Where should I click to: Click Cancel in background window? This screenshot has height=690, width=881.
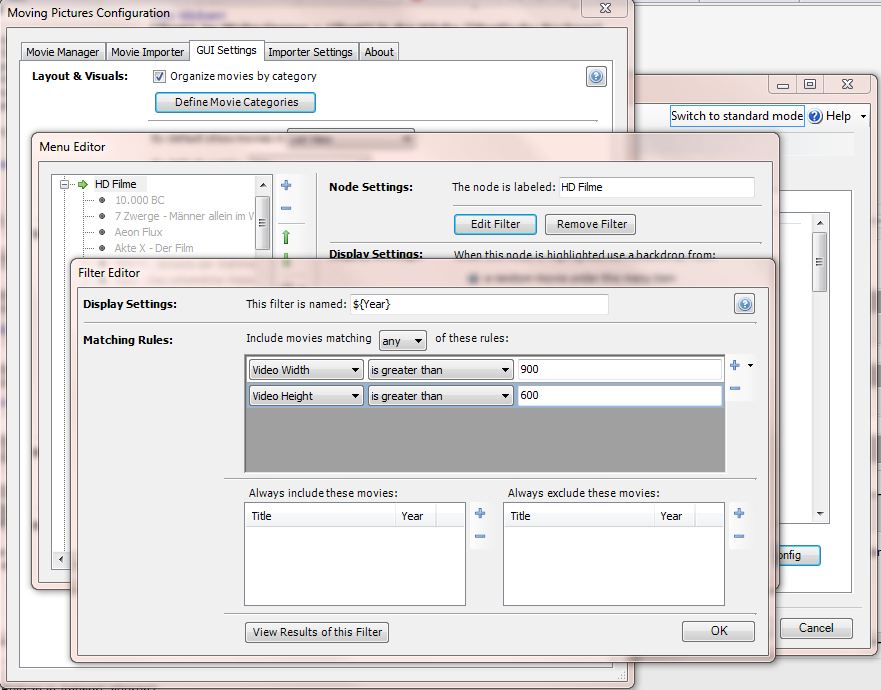(816, 628)
